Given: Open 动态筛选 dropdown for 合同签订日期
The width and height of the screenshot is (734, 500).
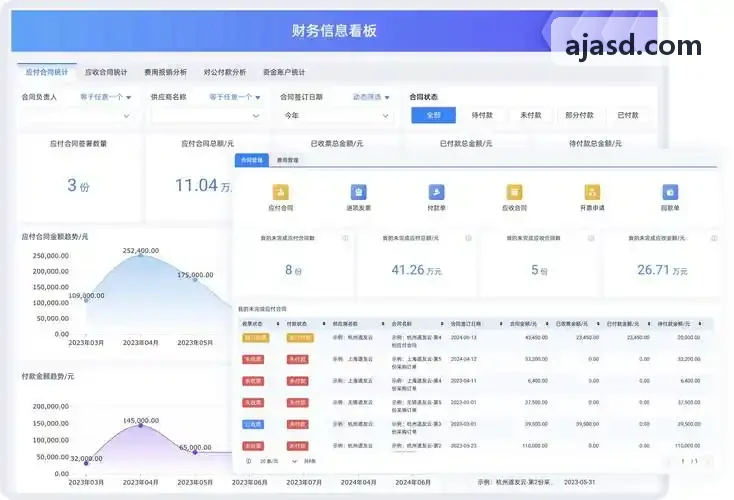Looking at the screenshot, I should (371, 97).
